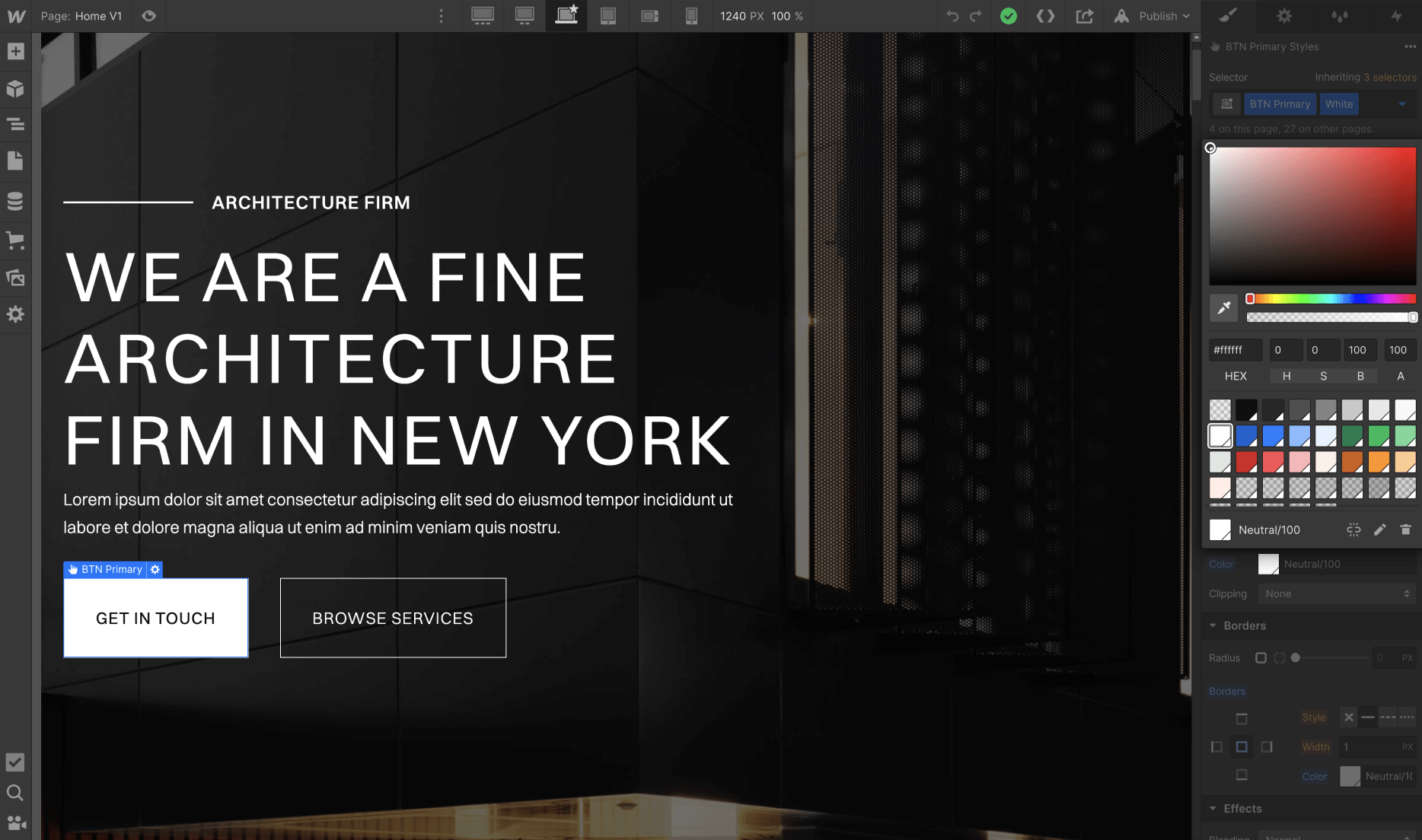Expand the Effects section

click(x=1213, y=808)
